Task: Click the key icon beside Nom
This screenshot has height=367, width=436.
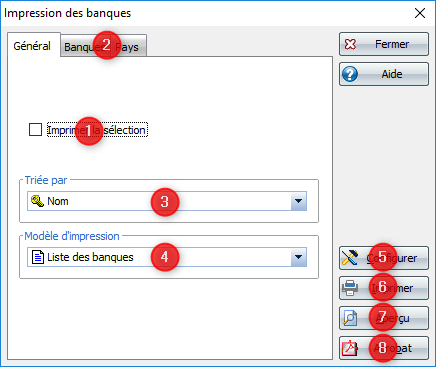Action: [37, 201]
